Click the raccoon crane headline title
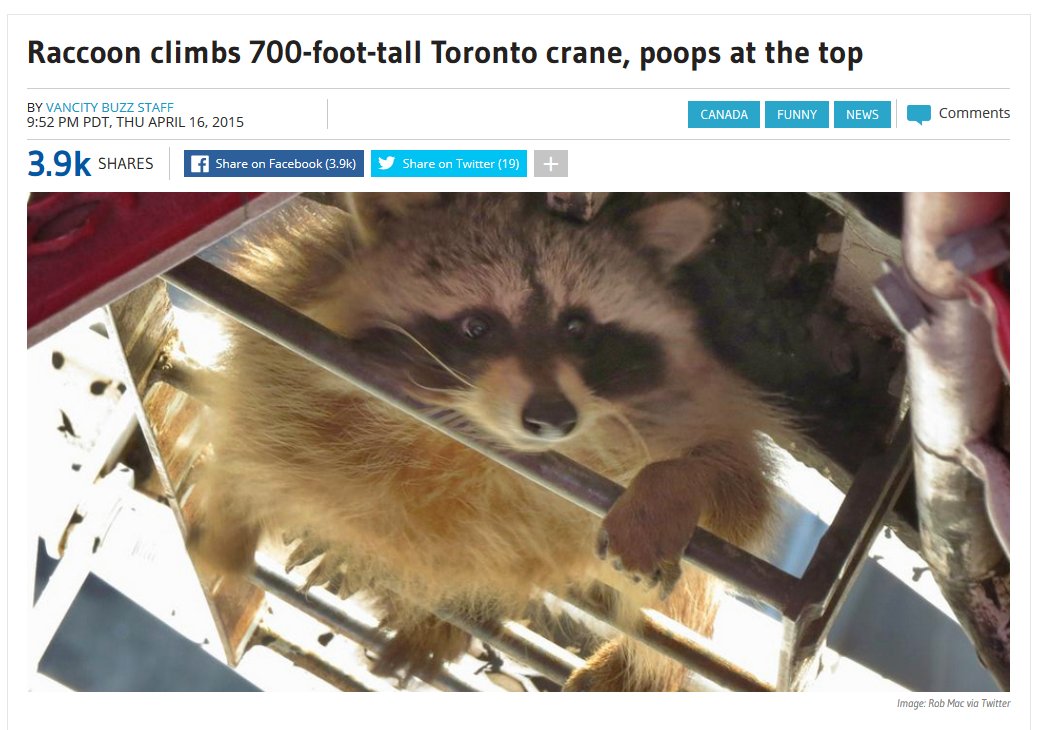This screenshot has height=730, width=1037. (445, 53)
